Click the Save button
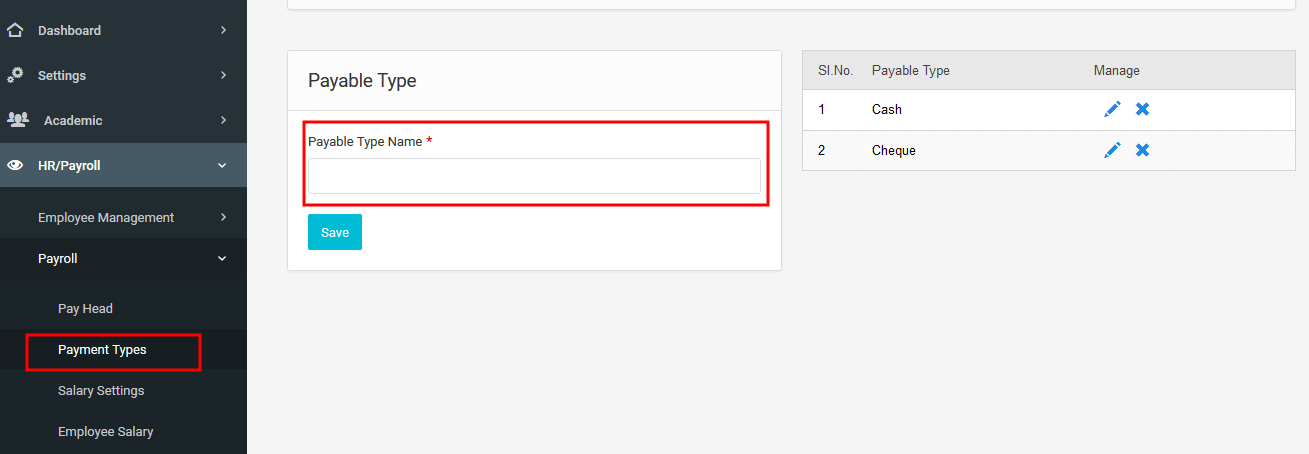 (335, 232)
